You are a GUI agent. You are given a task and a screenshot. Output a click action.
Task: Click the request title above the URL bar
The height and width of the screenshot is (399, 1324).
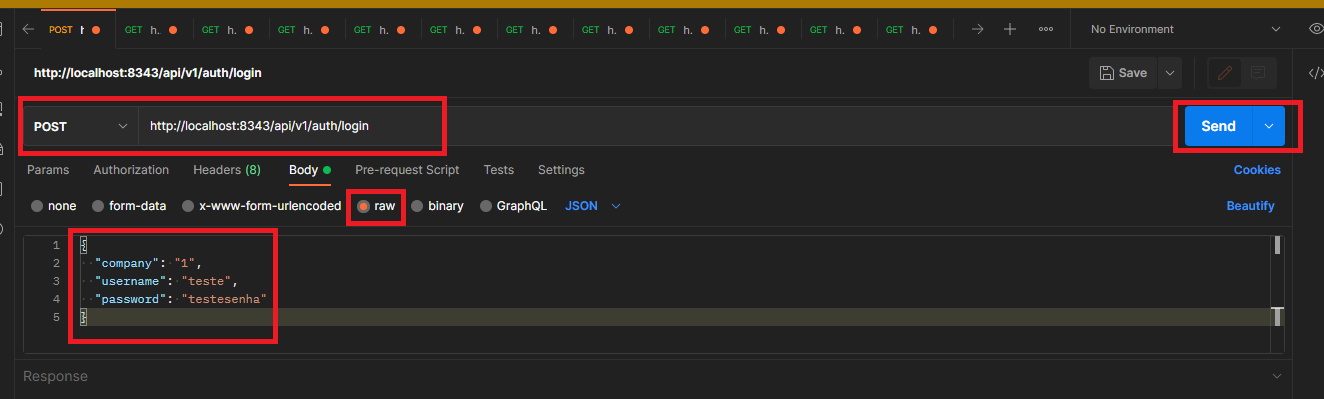point(148,73)
